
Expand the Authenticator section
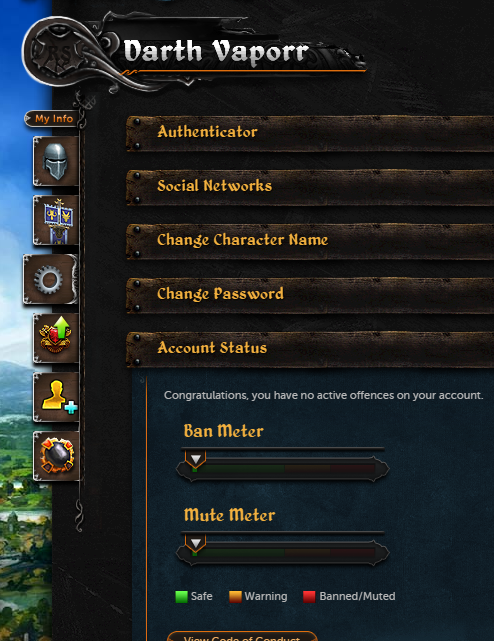(x=310, y=134)
